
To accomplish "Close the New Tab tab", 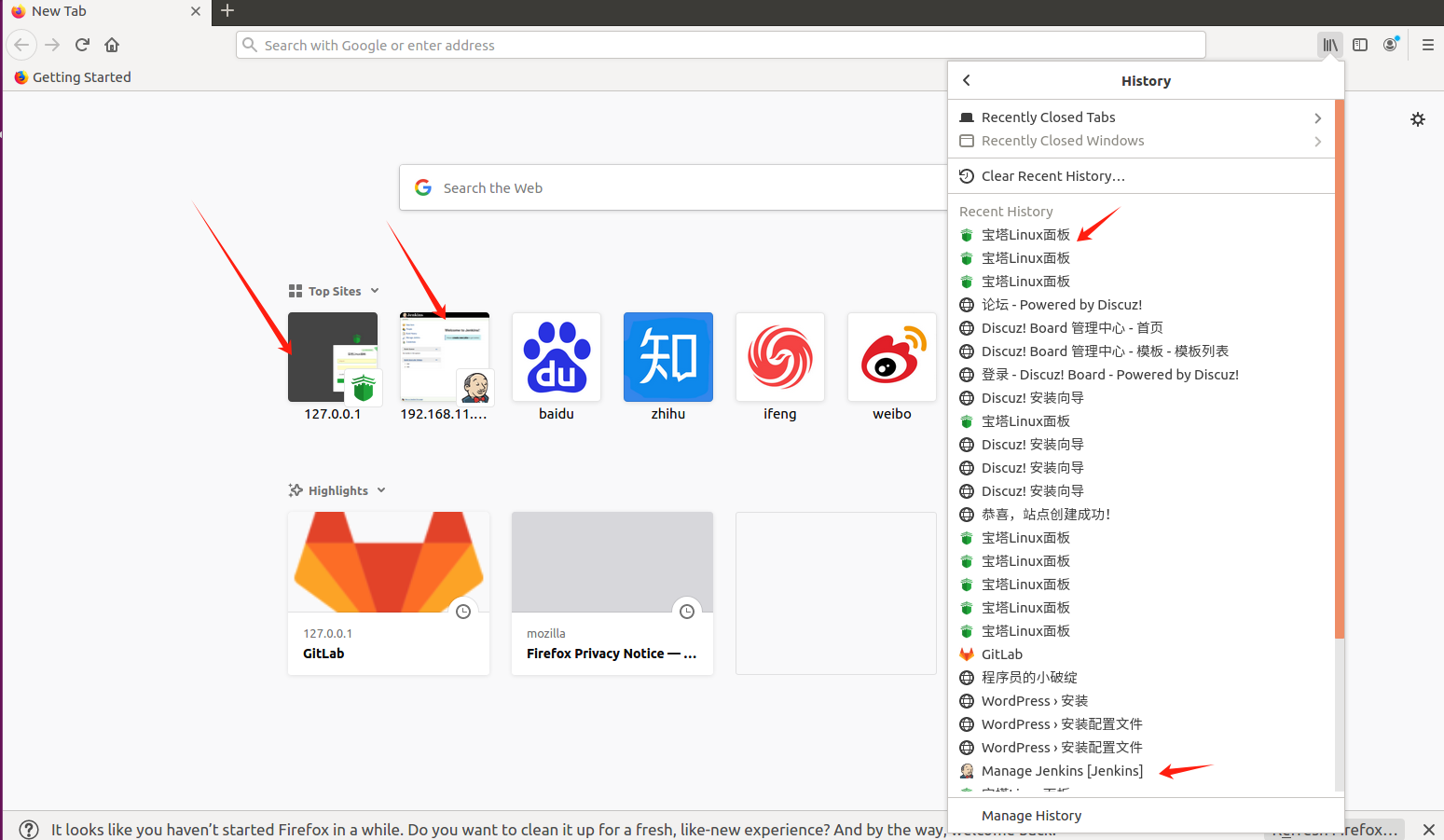I will tap(195, 11).
